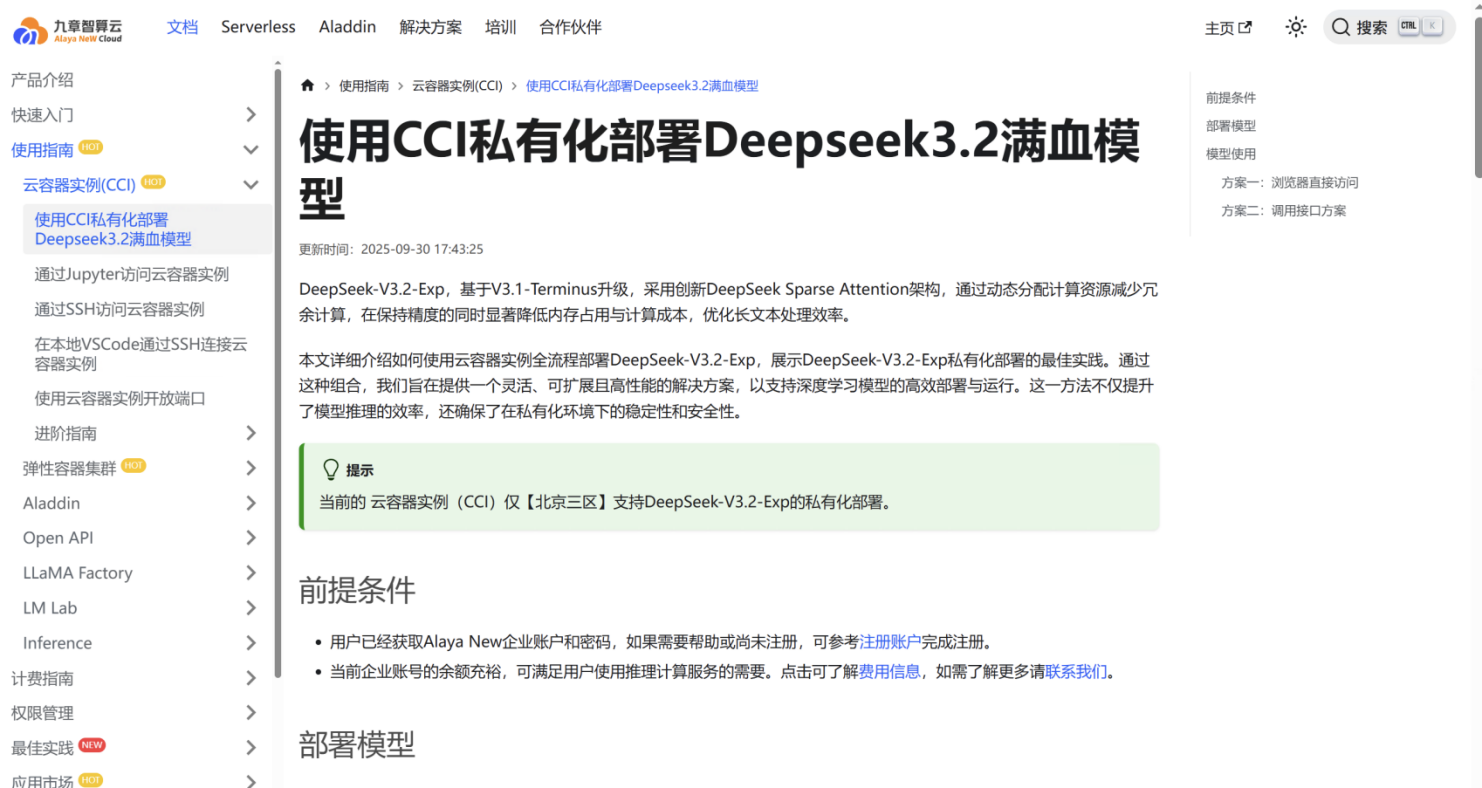The image size is (1482, 788).
Task: Click the Alaya NeW Cloud logo
Action: click(x=68, y=29)
